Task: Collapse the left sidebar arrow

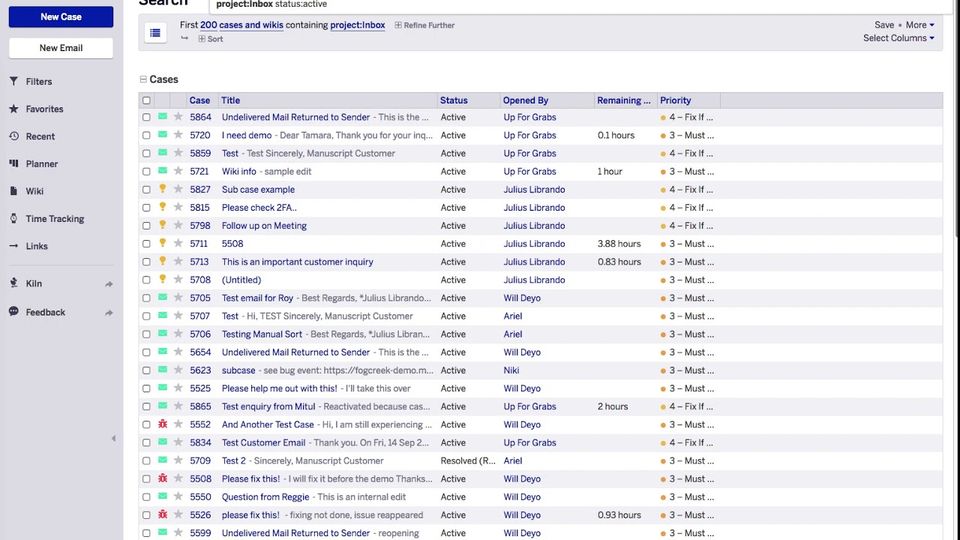Action: [113, 438]
